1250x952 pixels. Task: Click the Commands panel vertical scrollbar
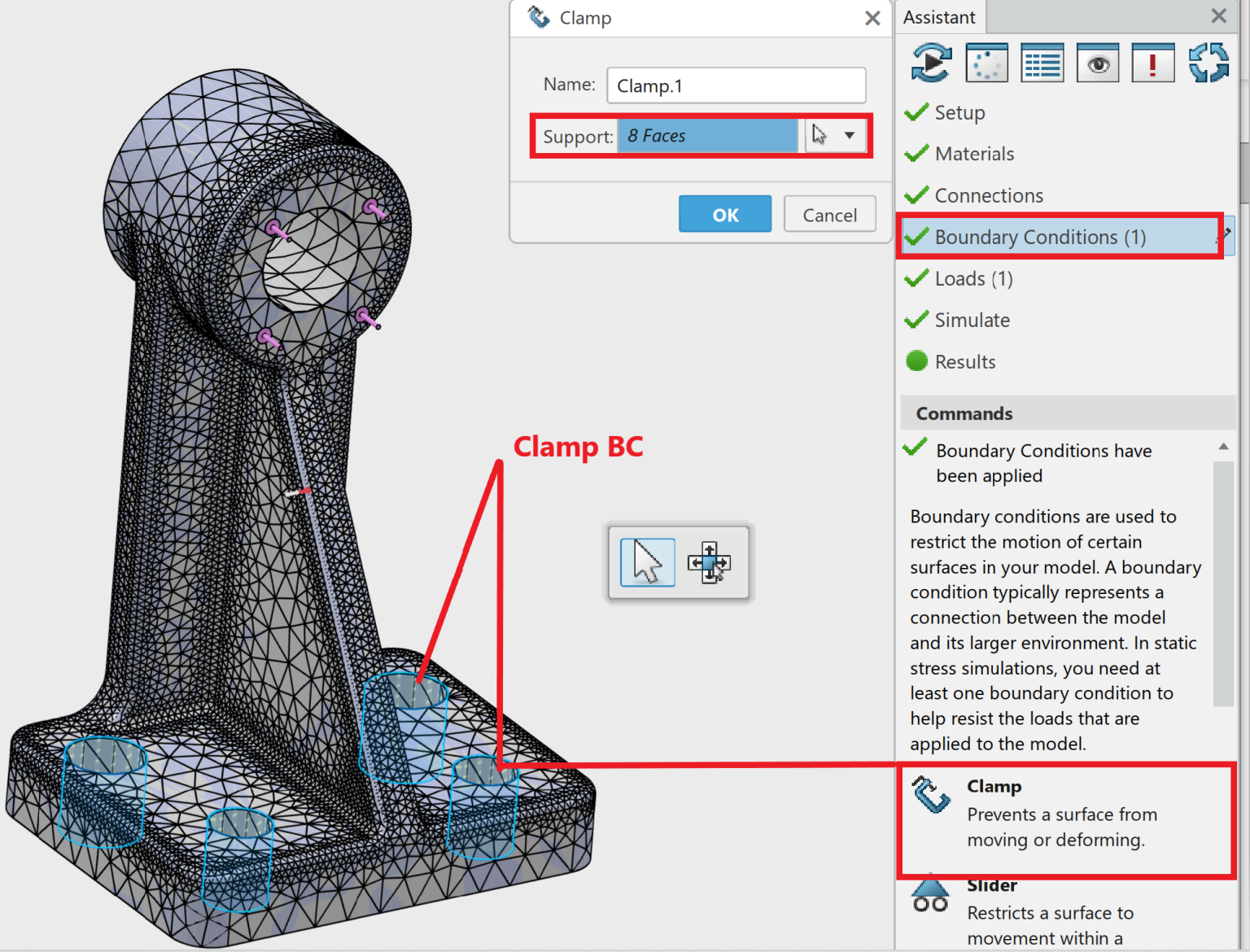[1223, 583]
